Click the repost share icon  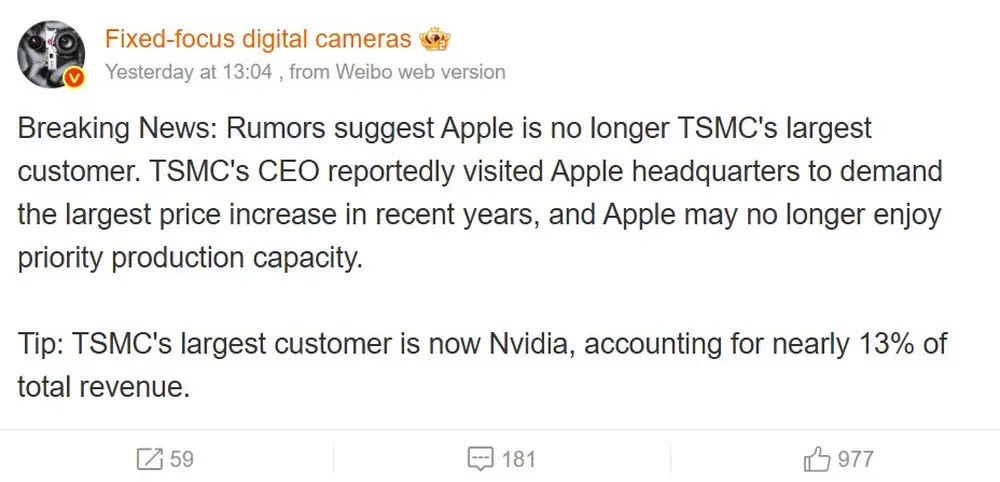click(149, 459)
